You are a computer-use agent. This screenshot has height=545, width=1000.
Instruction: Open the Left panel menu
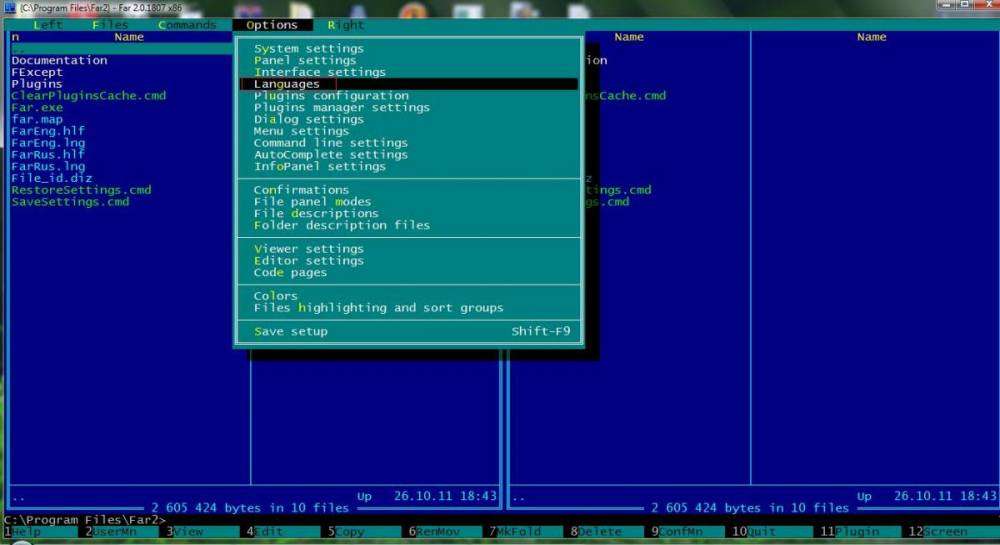(x=48, y=25)
